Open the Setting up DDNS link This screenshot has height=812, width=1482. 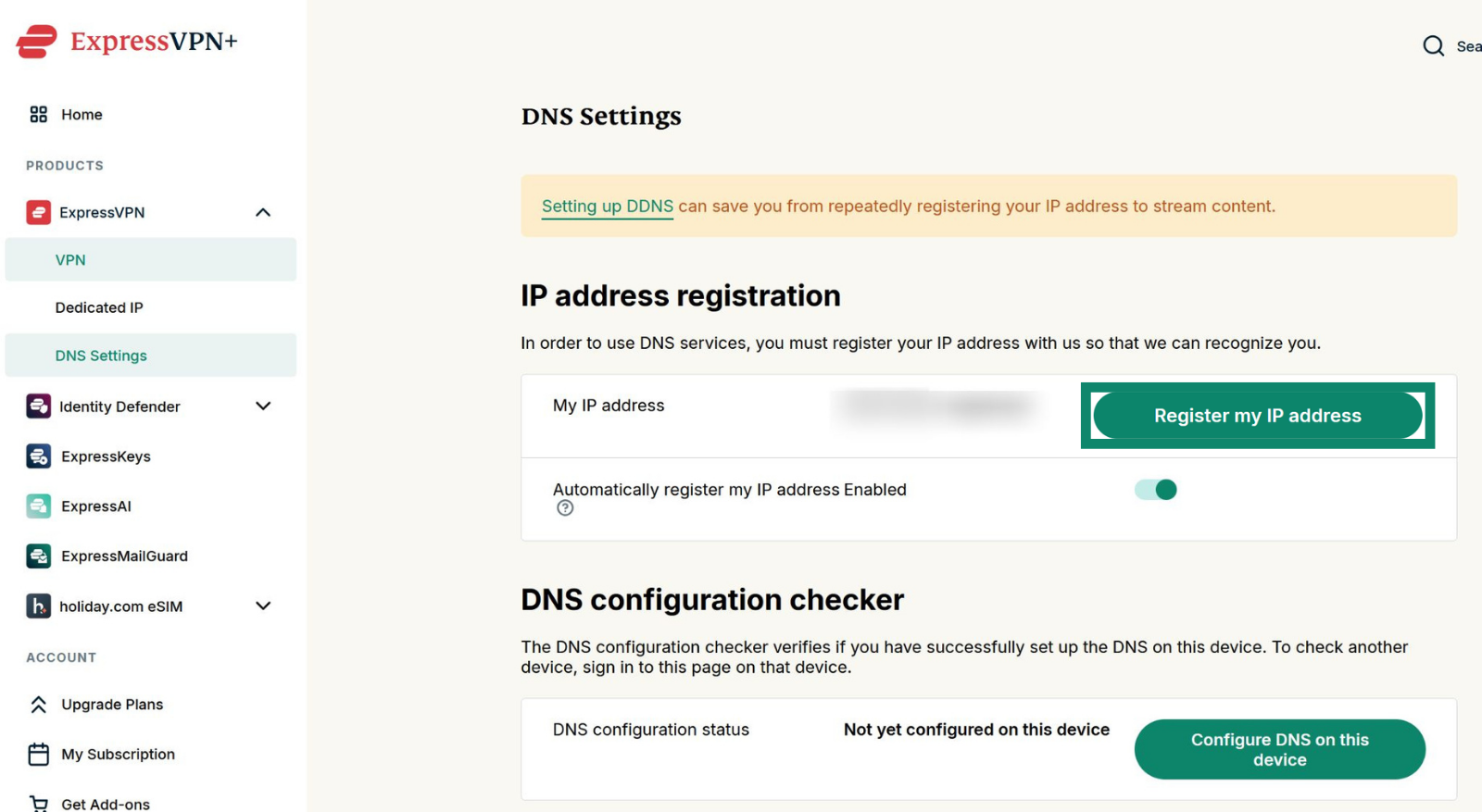[608, 206]
